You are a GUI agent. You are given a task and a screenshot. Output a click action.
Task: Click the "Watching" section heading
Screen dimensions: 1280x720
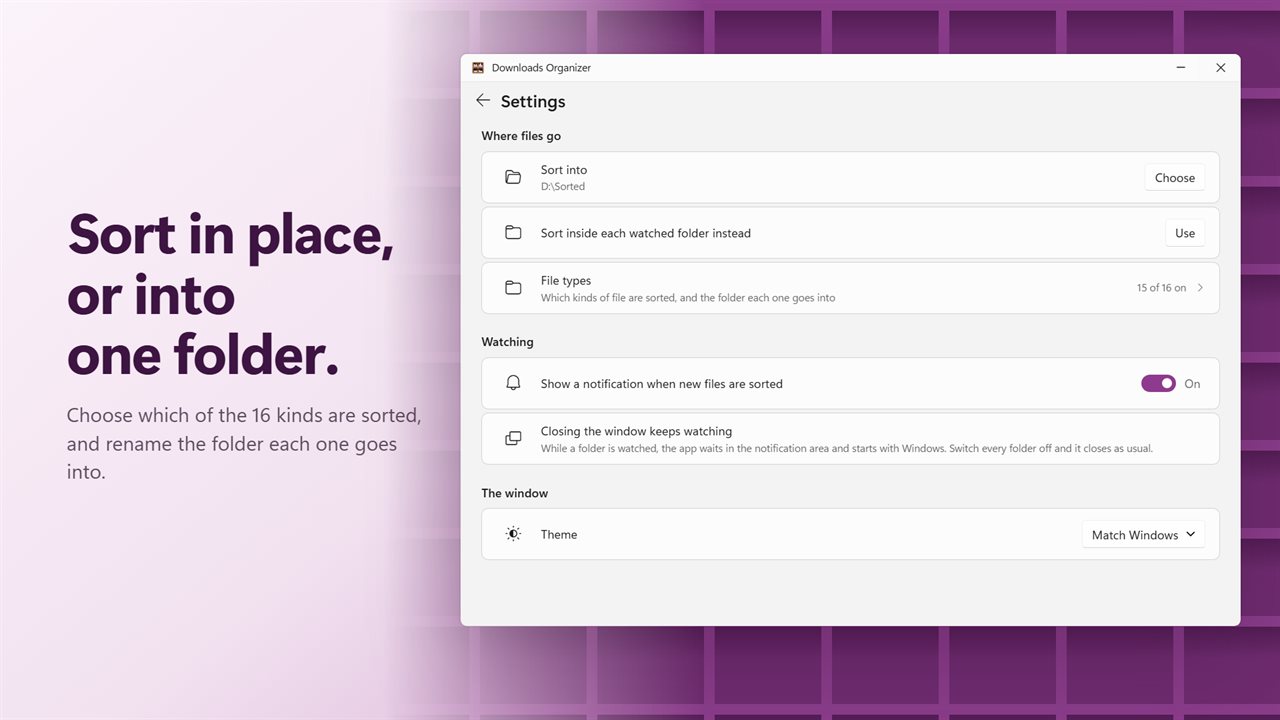pos(507,342)
